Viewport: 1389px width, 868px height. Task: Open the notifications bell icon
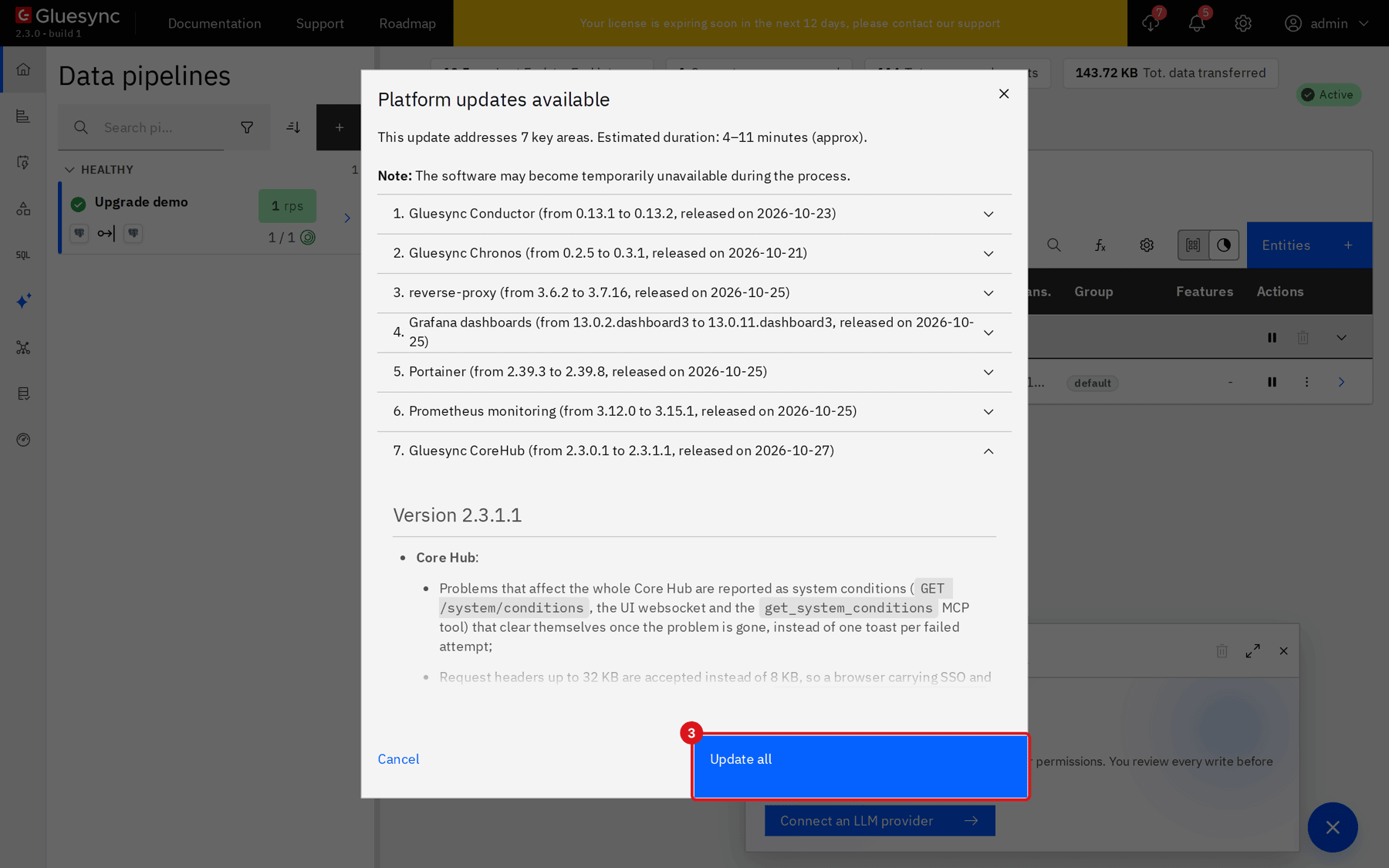click(x=1197, y=23)
